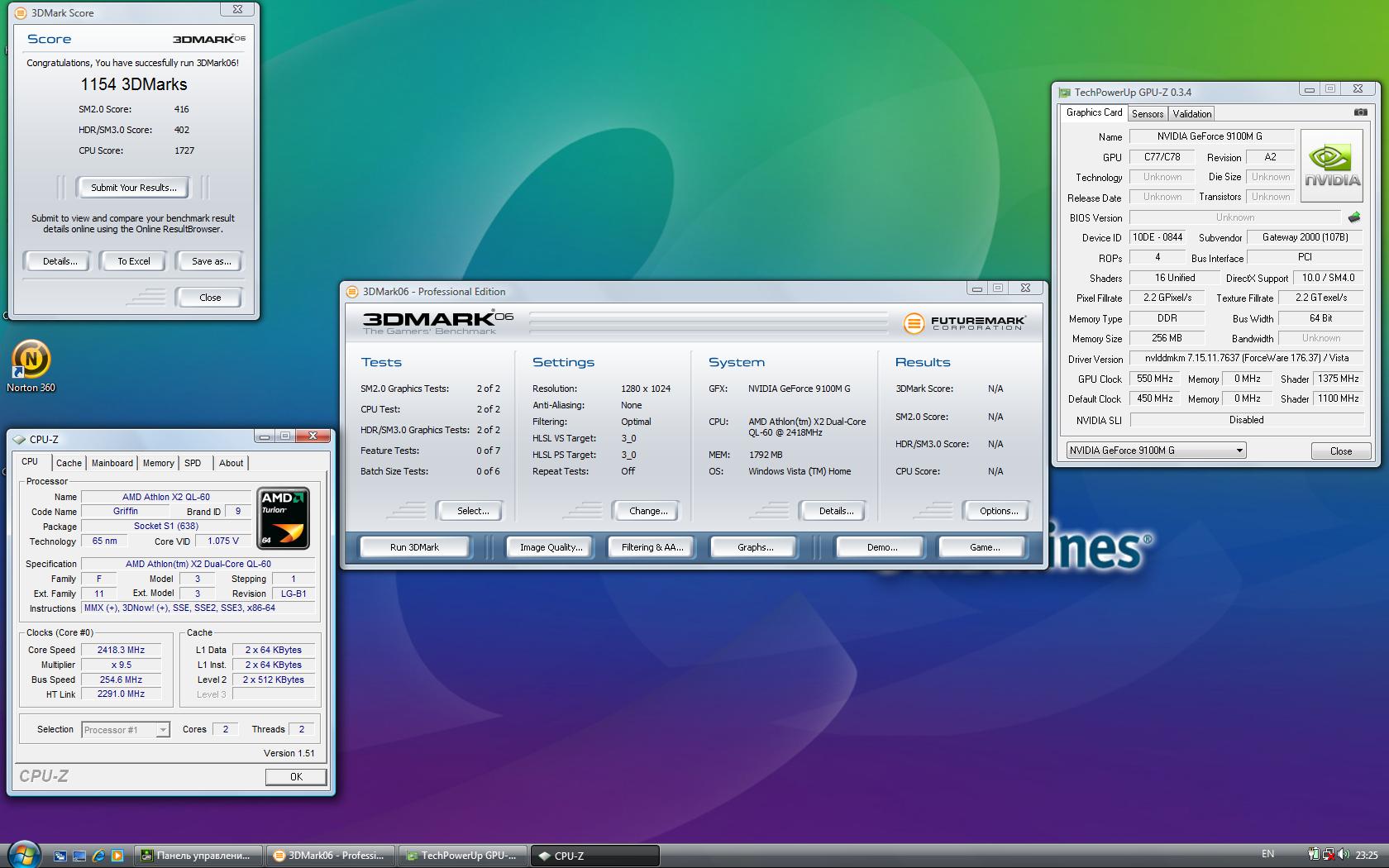Click the Details button in 3DMark Score
The height and width of the screenshot is (868, 1389).
[x=60, y=261]
